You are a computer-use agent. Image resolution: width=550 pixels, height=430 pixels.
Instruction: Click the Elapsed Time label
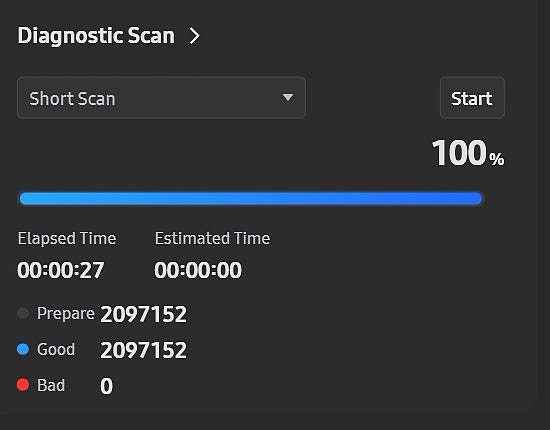[67, 238]
